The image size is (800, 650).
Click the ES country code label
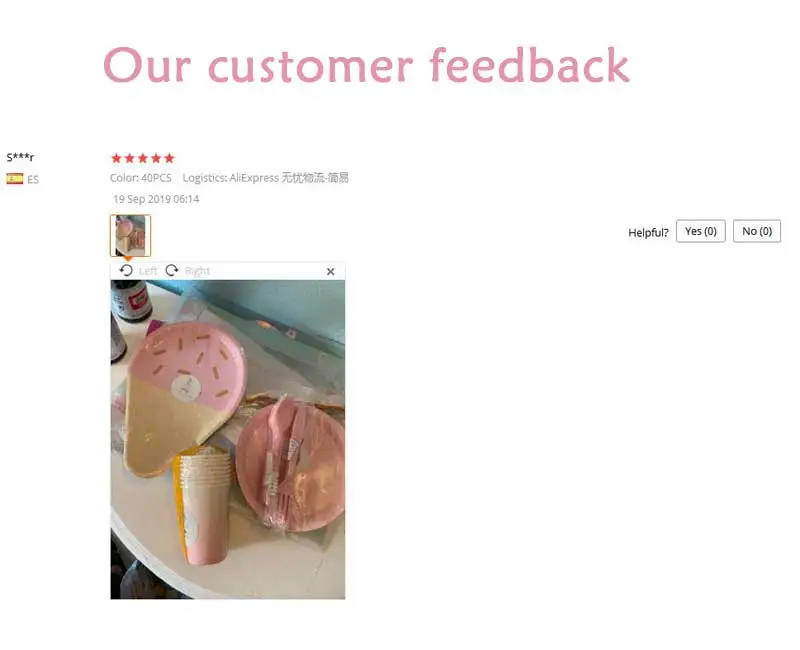click(x=33, y=179)
